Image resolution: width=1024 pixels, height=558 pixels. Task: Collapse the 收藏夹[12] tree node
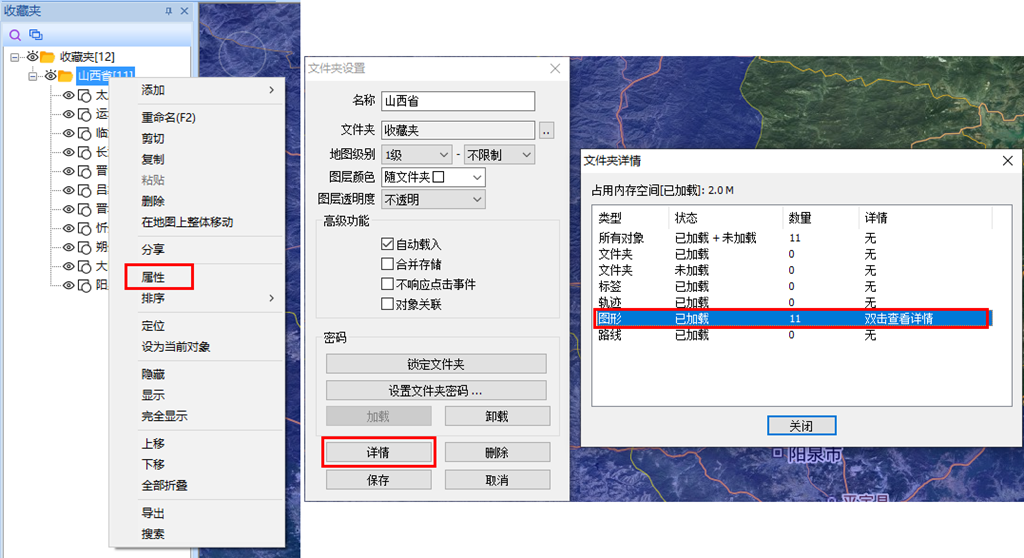pyautogui.click(x=15, y=57)
